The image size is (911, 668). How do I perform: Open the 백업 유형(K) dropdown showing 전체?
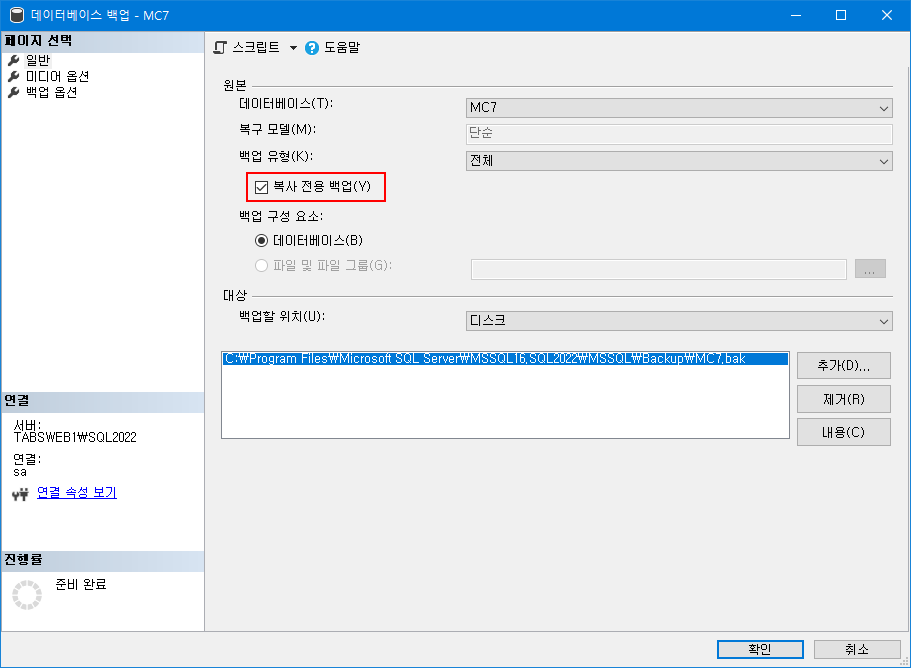(884, 159)
